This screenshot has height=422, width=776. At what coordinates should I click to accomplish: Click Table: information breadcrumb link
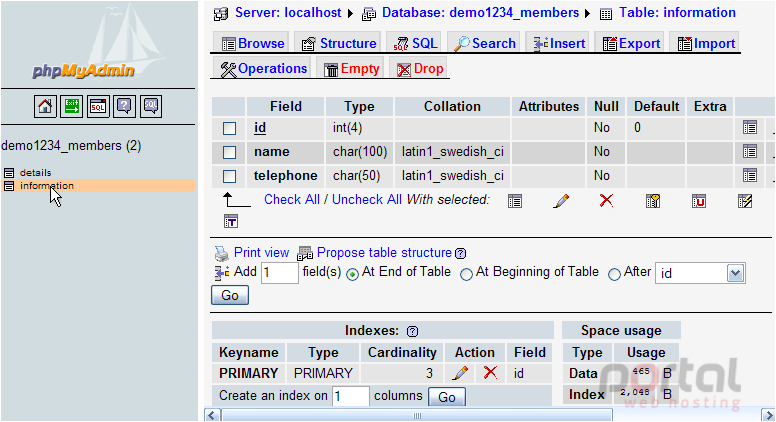(677, 13)
